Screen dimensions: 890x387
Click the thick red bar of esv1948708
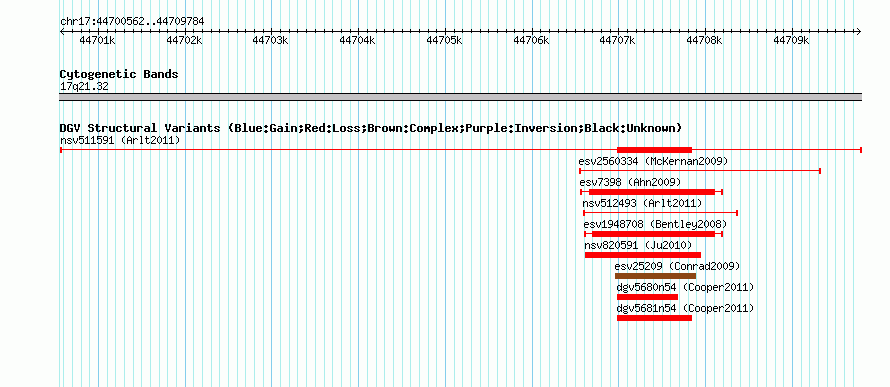653,234
